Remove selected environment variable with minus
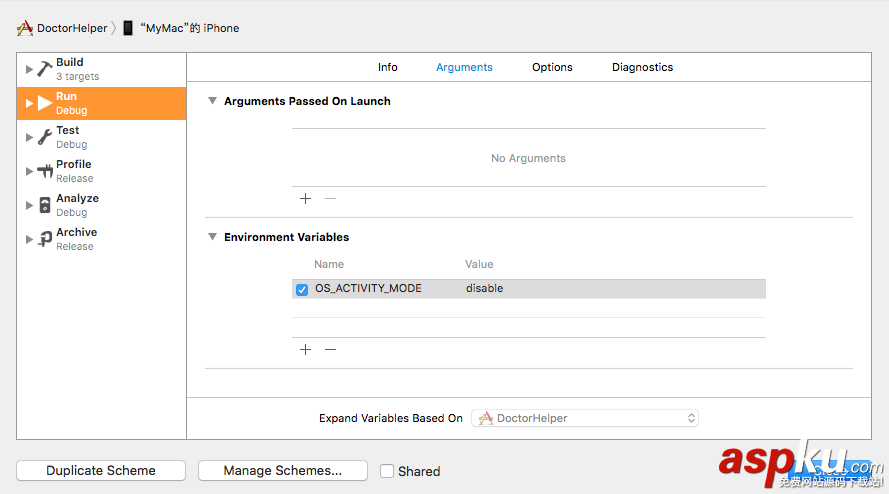 coord(331,349)
